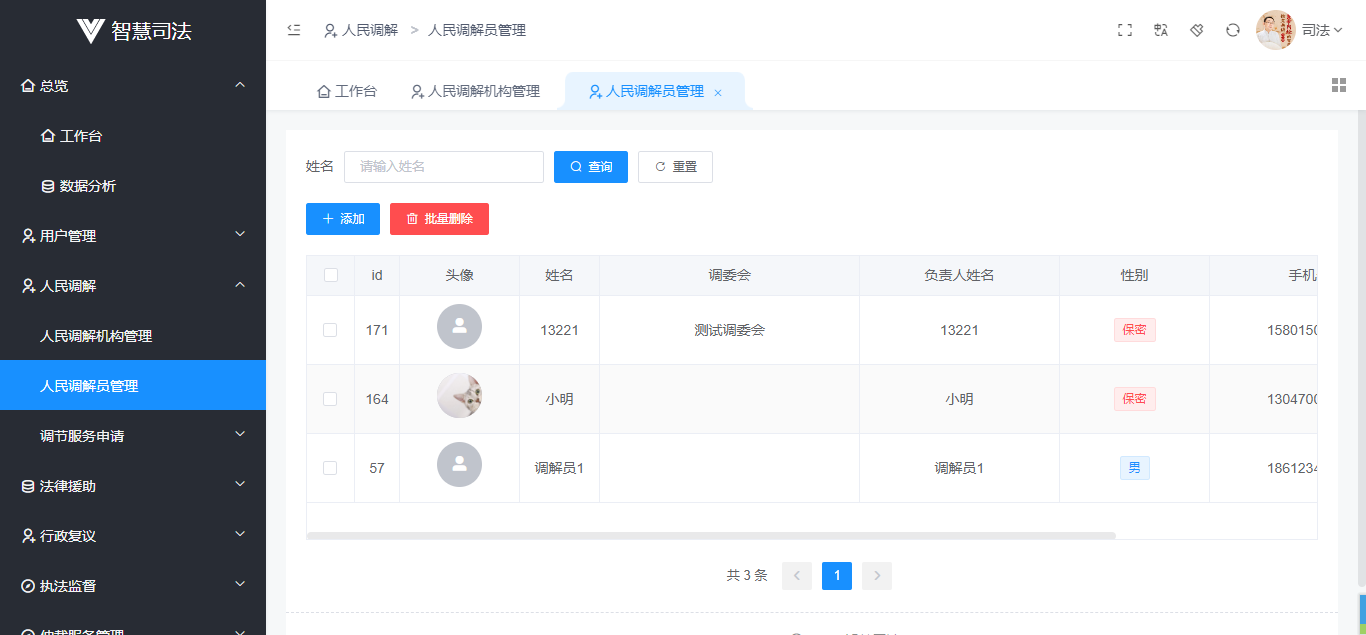This screenshot has width=1366, height=635.
Task: Click the page refresh icon
Action: 1233,30
